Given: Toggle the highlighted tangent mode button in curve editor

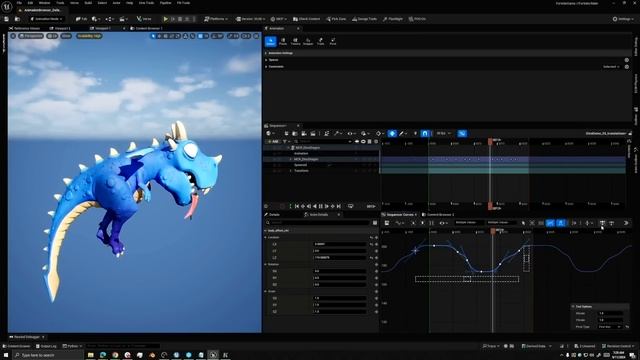Looking at the screenshot, I should point(551,223).
